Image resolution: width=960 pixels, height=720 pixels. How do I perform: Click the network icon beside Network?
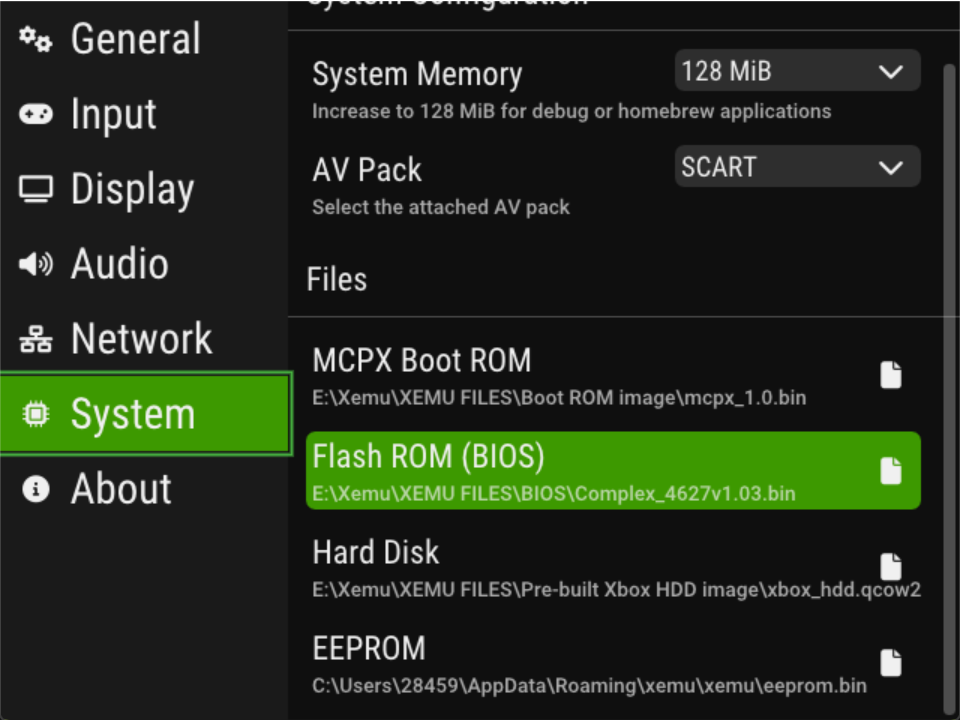coord(36,339)
